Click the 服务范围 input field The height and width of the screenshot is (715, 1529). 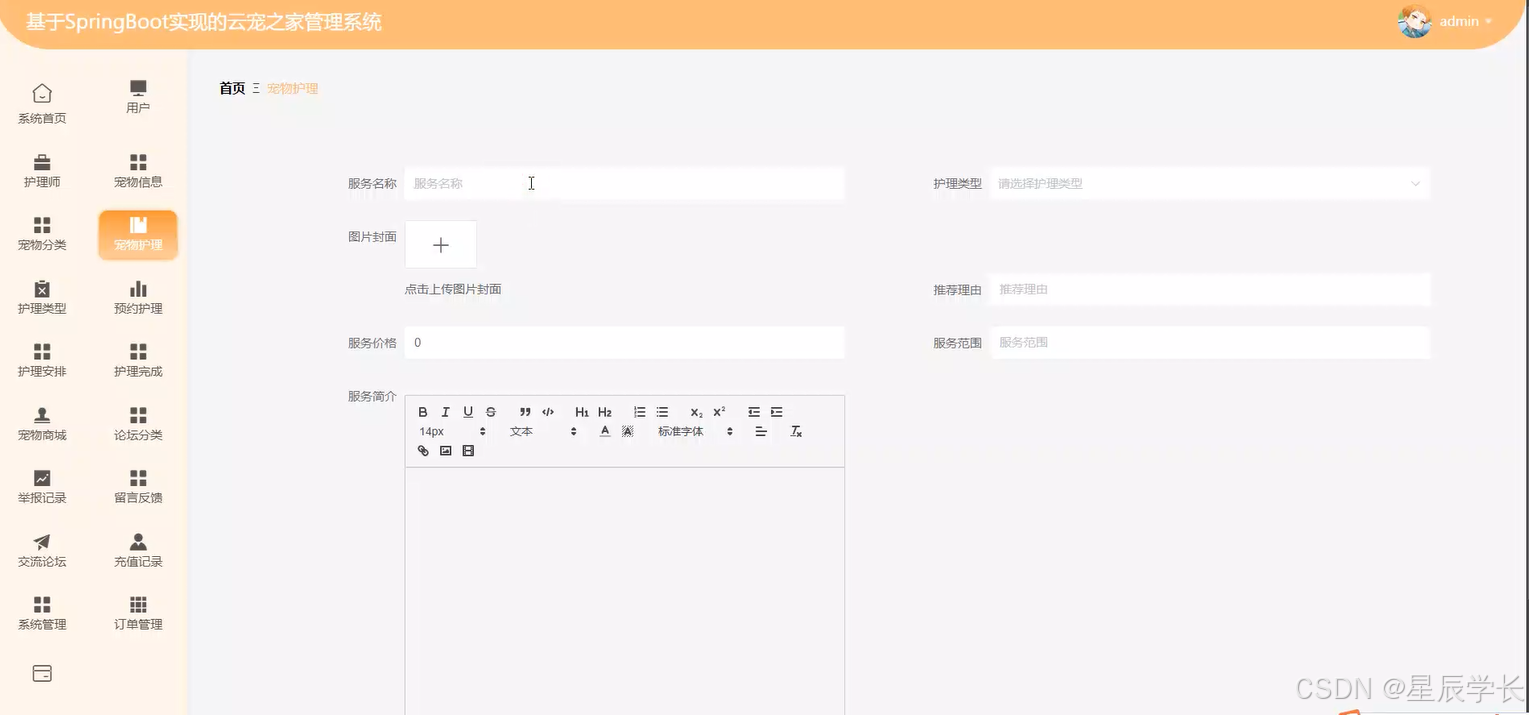point(1209,342)
